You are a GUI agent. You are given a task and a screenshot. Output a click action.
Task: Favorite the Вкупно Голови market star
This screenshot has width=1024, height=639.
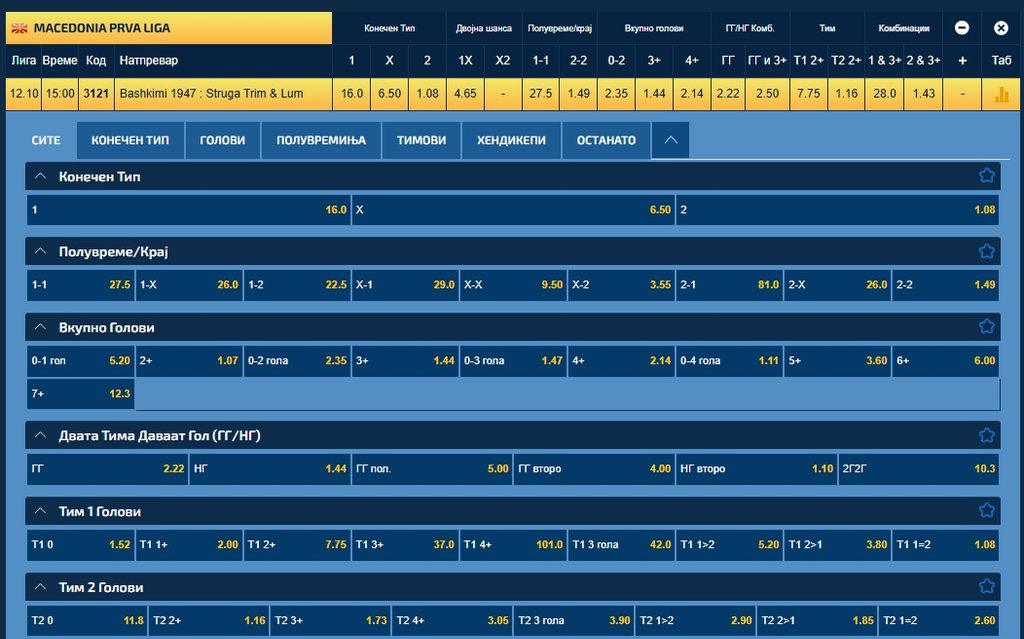point(987,327)
